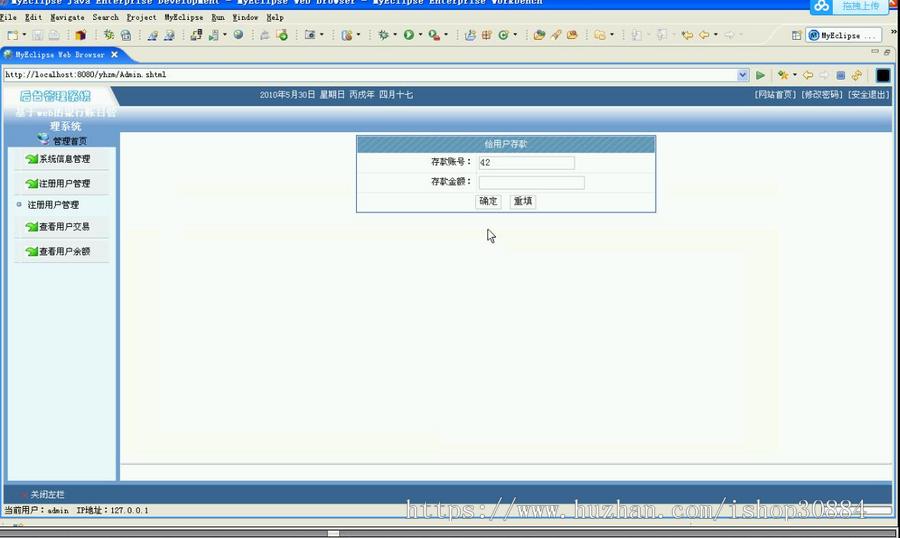Select the MyEclipse Web Browser tab

pos(60,55)
